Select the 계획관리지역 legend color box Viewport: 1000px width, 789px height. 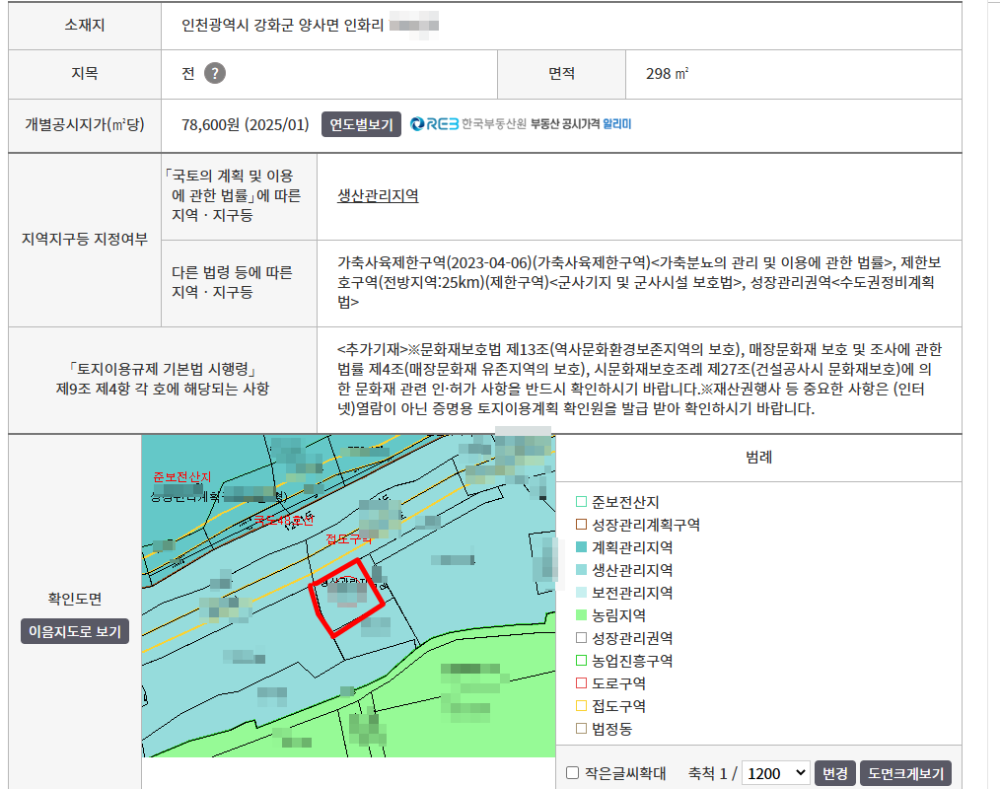click(580, 548)
